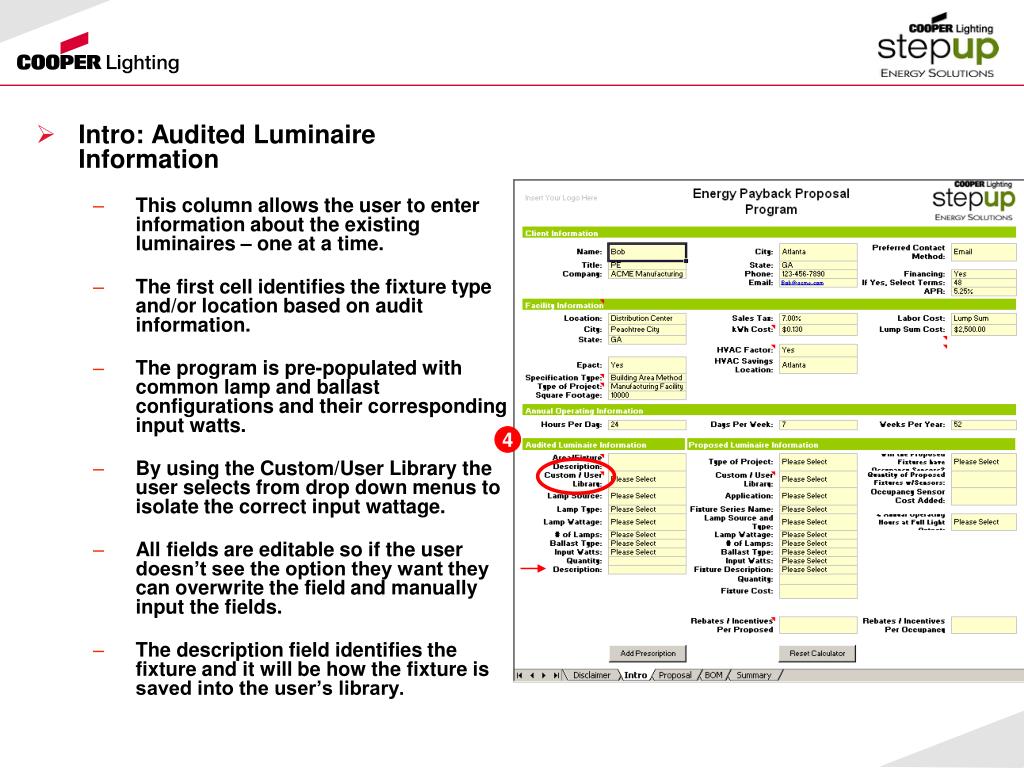Click Rebates / Incentives Per Proposed cell
This screenshot has height=768, width=1024.
(x=818, y=625)
